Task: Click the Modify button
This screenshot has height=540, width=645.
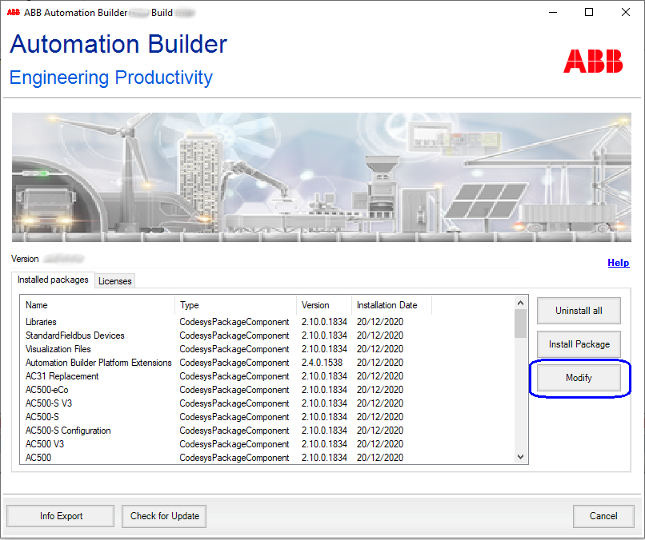Action: click(x=579, y=378)
